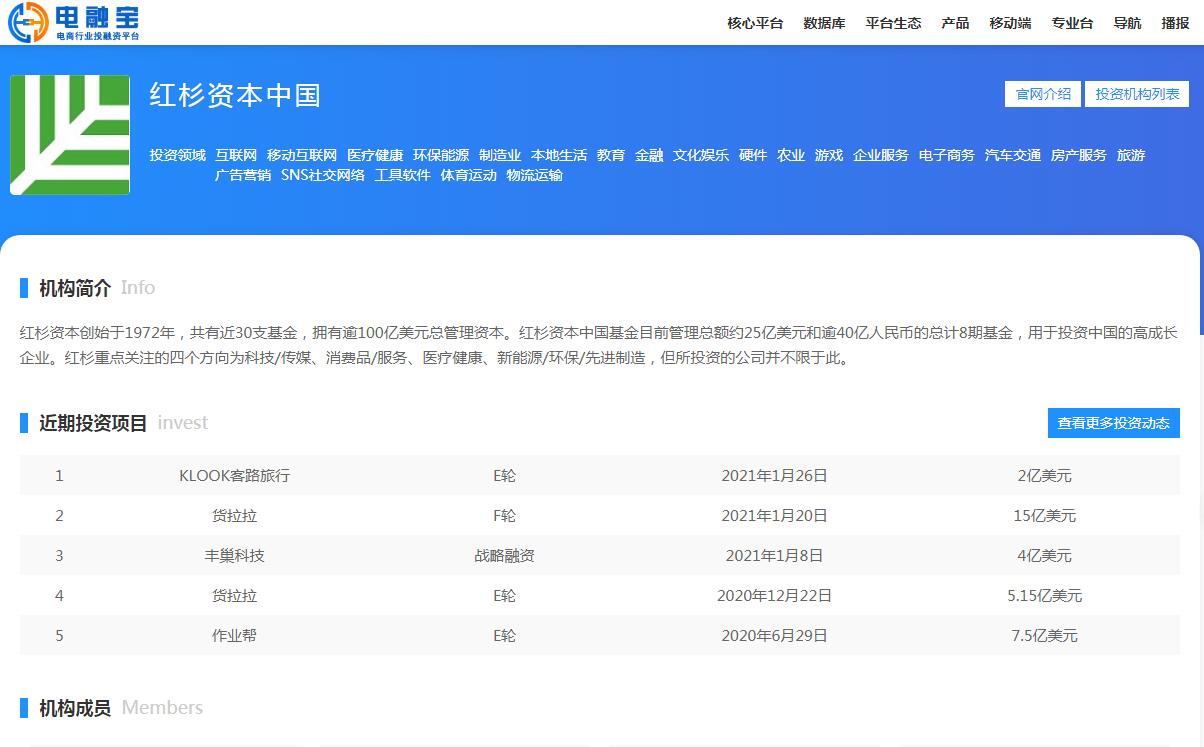1204x747 pixels.
Task: Click the date 2020年6月29日
Action: pos(775,635)
